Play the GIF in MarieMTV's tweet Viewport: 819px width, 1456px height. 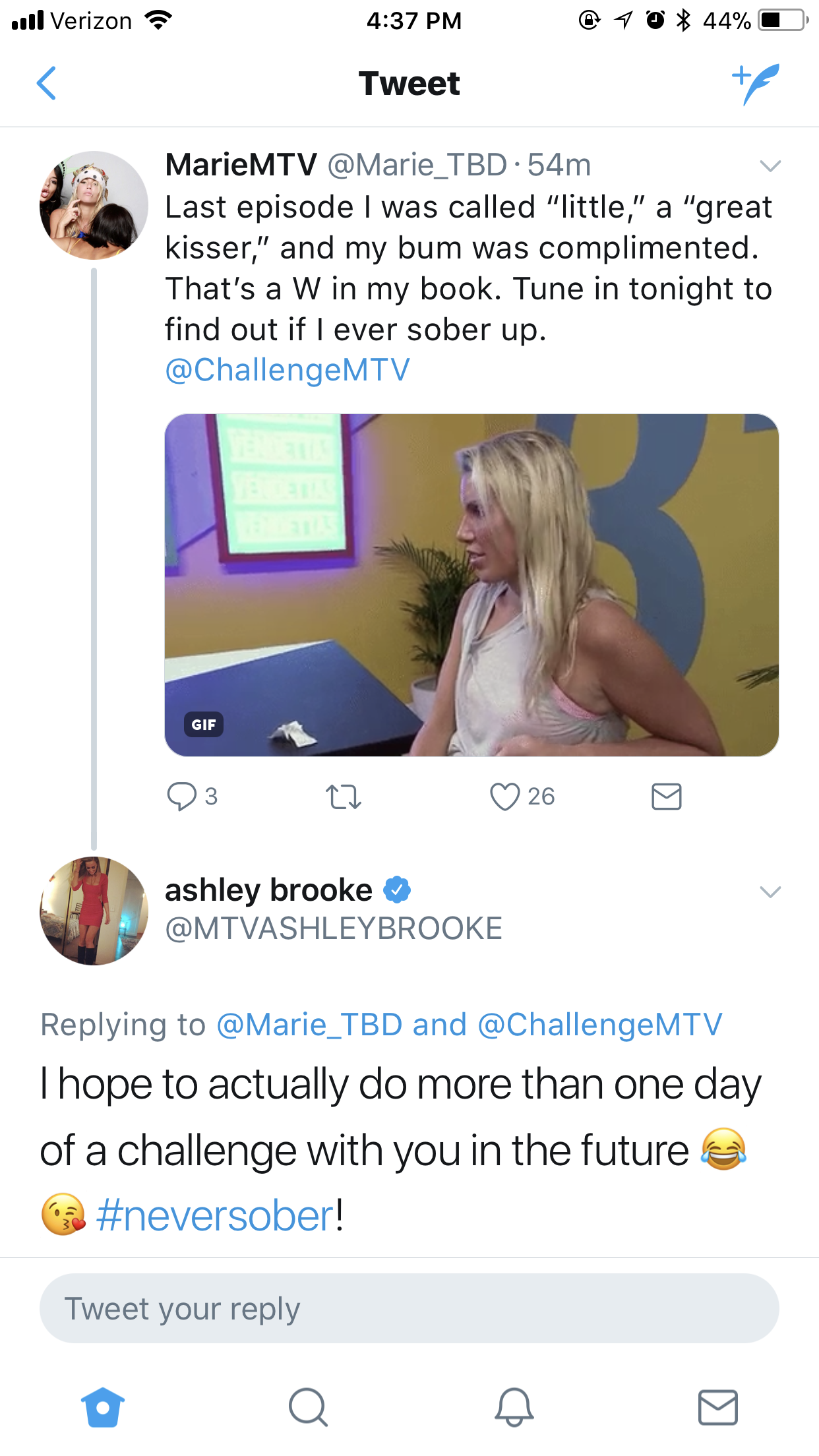471,585
